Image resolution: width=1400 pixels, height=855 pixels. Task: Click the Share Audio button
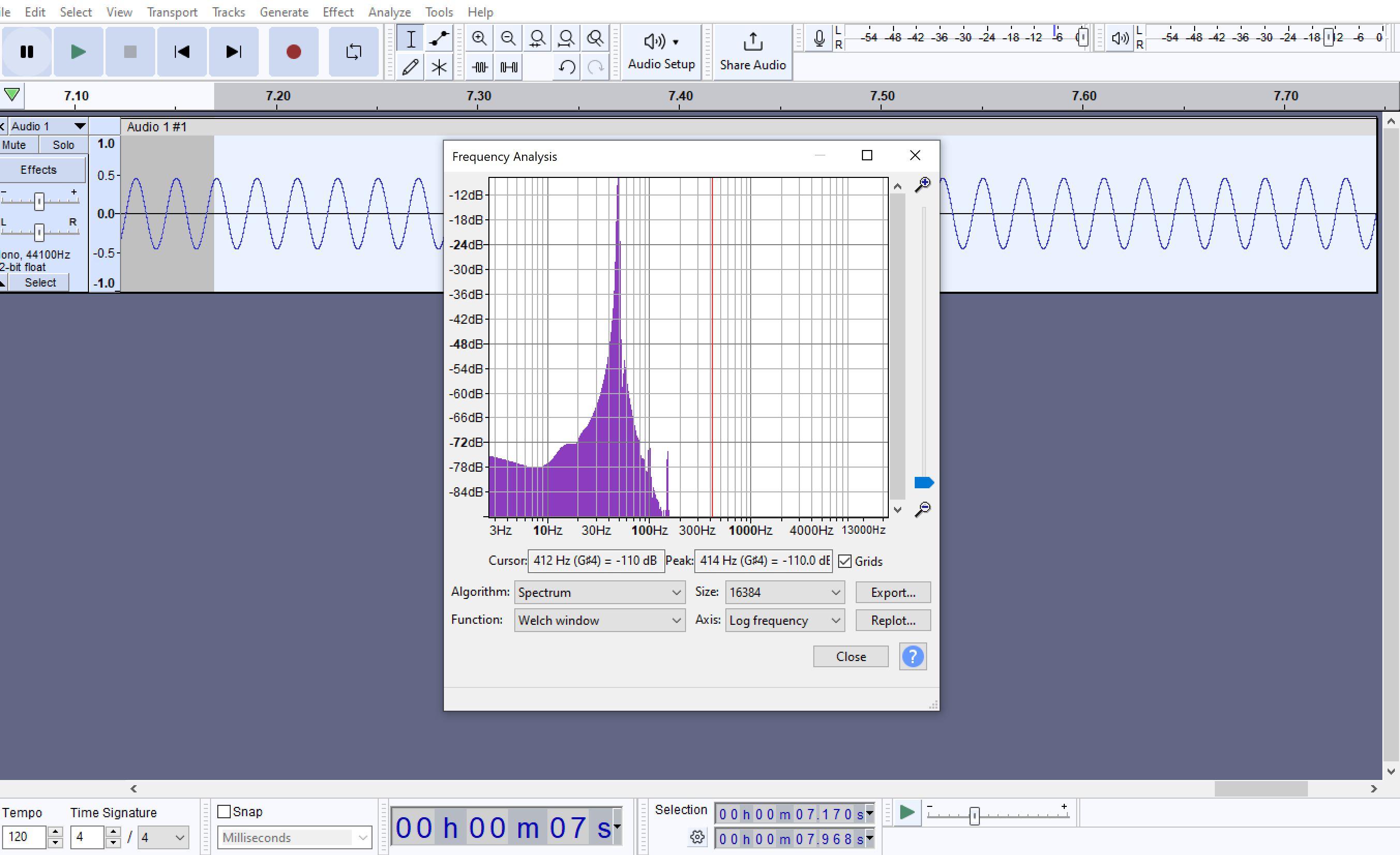tap(753, 52)
